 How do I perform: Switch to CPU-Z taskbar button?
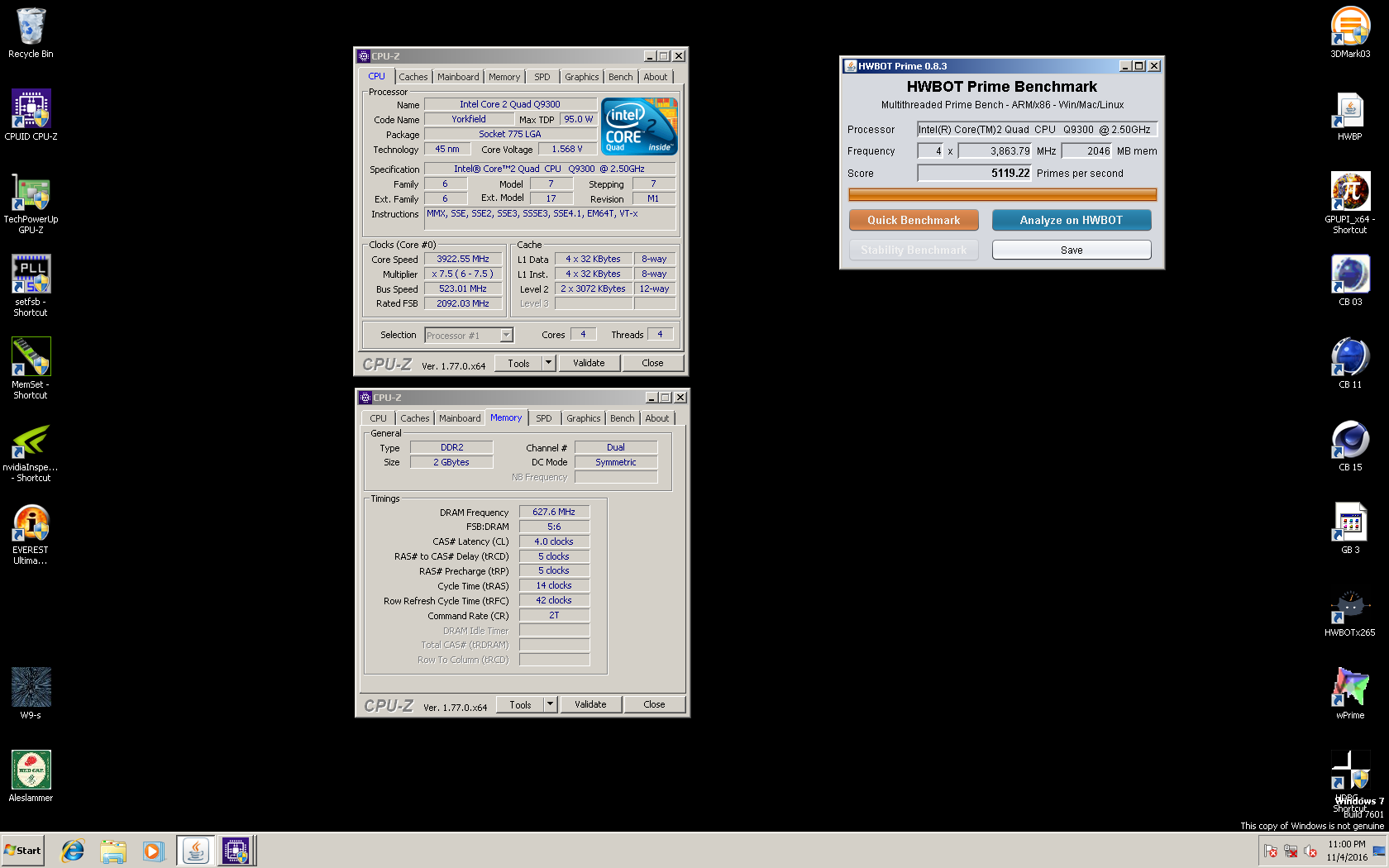click(x=236, y=851)
